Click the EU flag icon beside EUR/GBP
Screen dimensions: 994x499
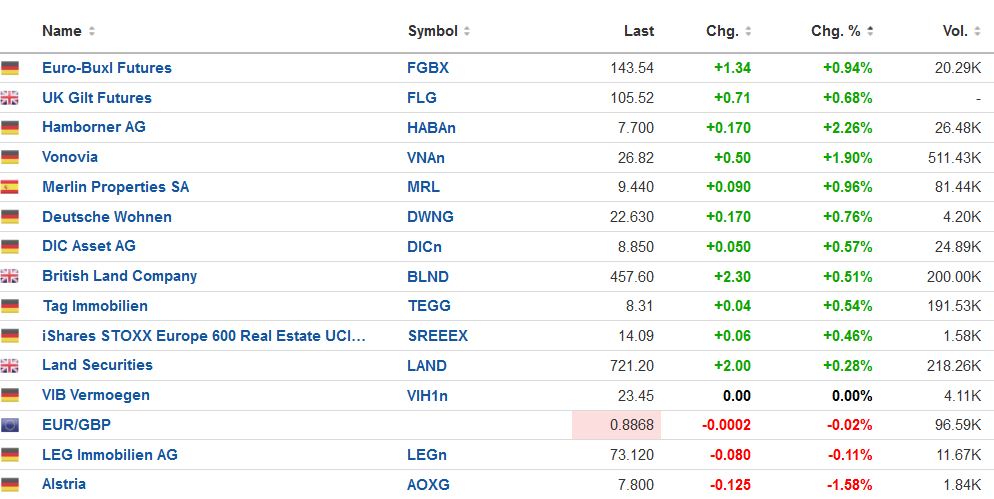pos(11,425)
